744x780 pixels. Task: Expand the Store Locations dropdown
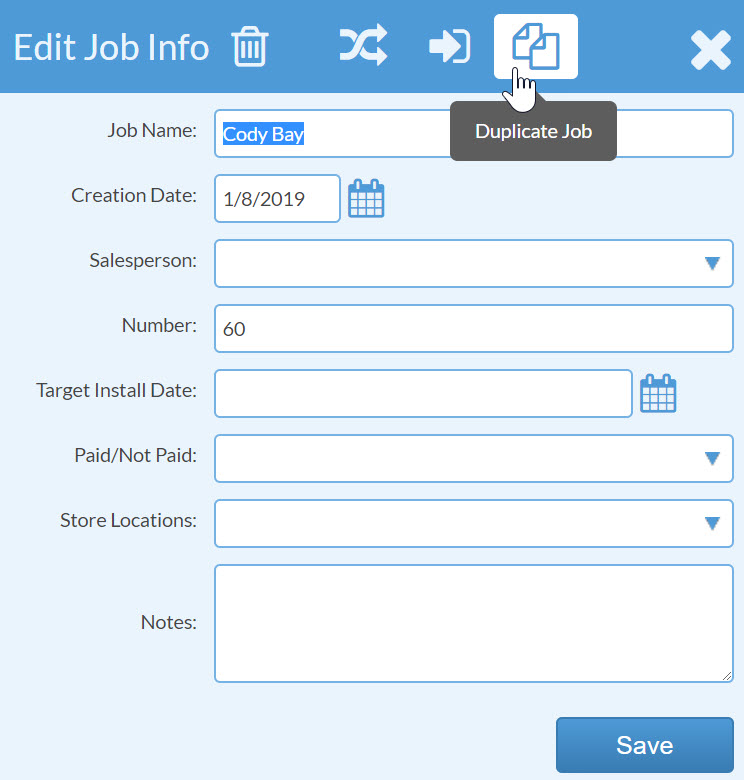473,523
